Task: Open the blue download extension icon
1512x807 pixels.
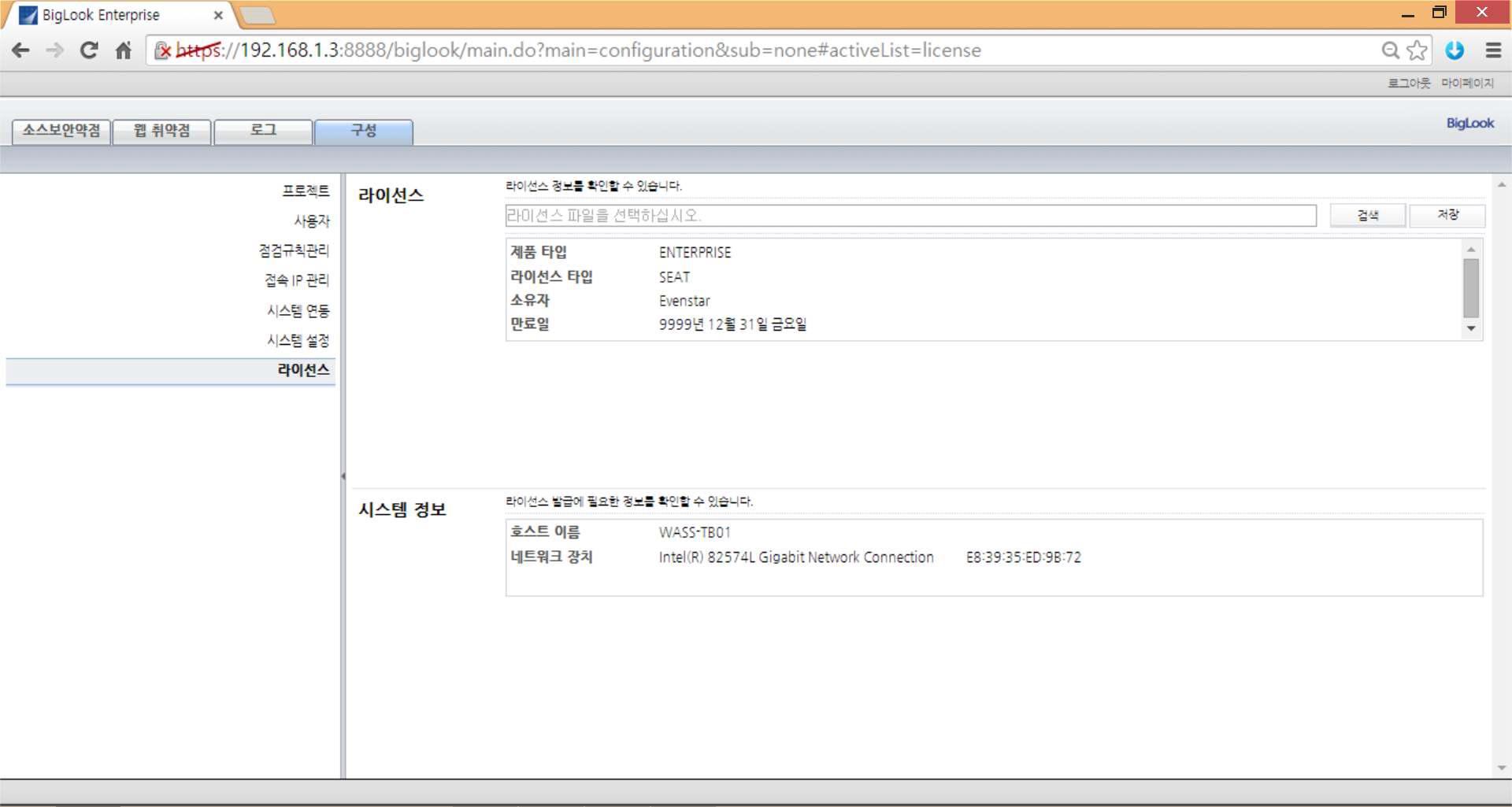Action: [x=1455, y=50]
